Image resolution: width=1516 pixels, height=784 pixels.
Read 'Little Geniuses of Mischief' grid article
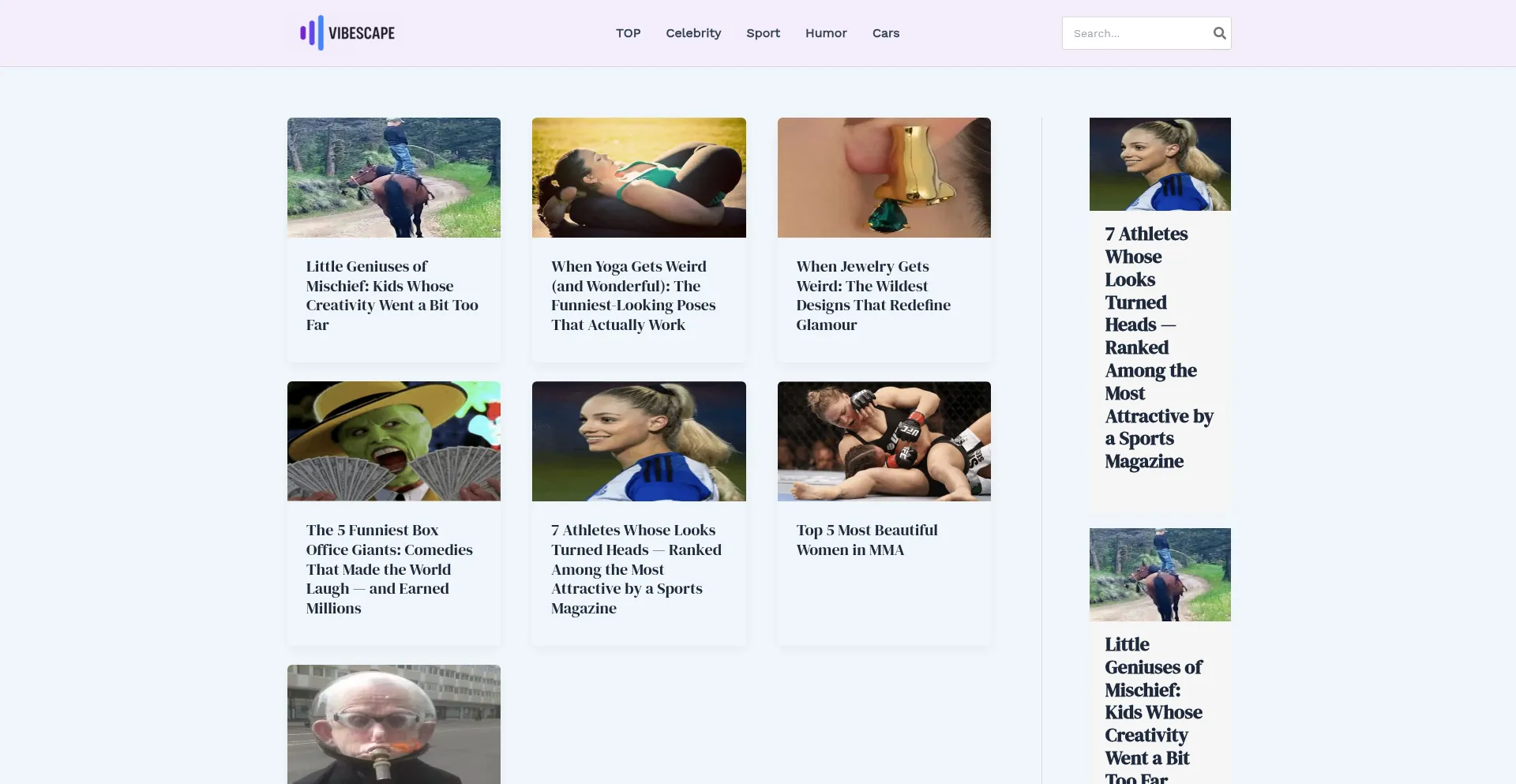[x=392, y=296]
